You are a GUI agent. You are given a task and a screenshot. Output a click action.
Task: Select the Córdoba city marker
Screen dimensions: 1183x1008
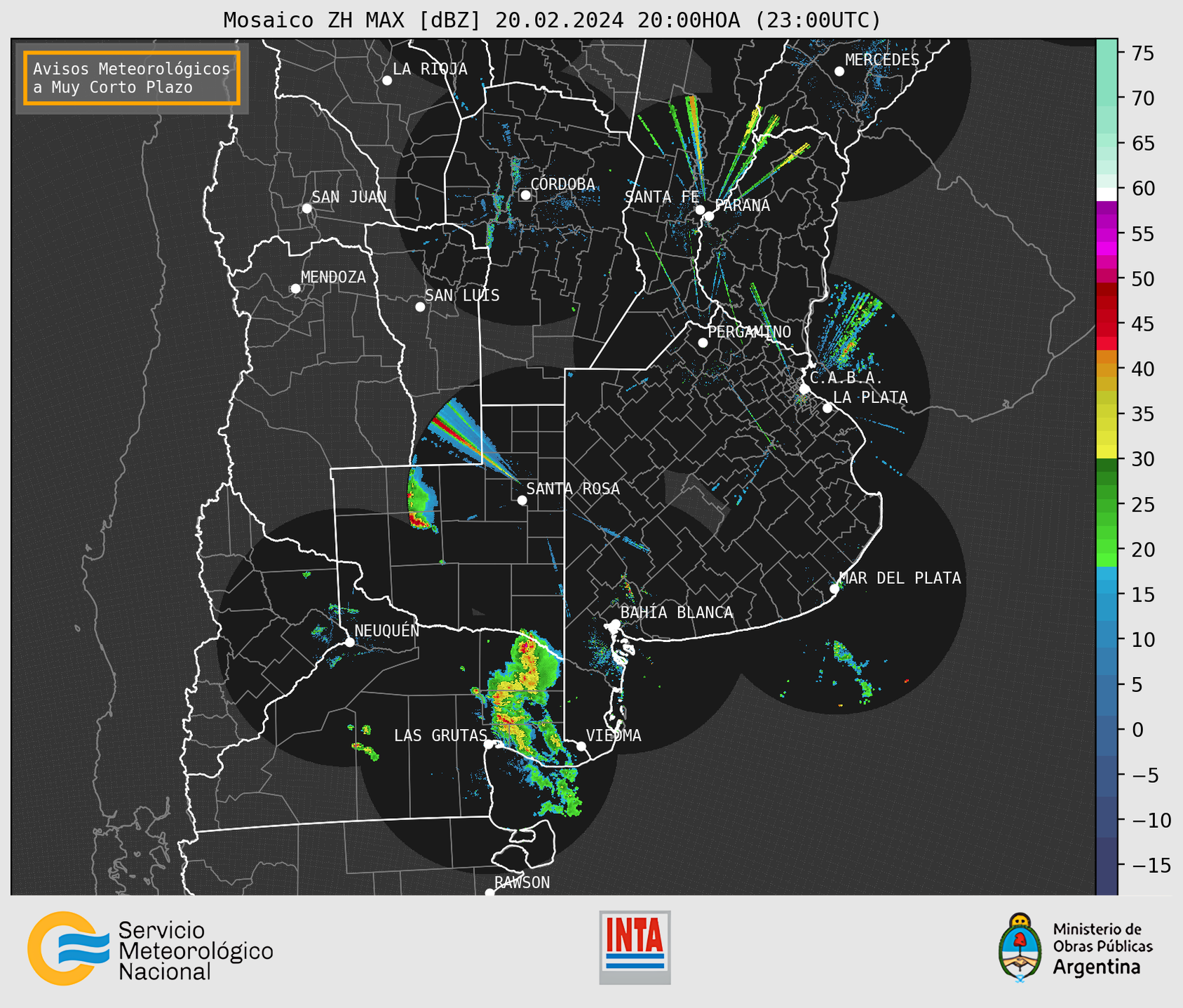point(525,196)
